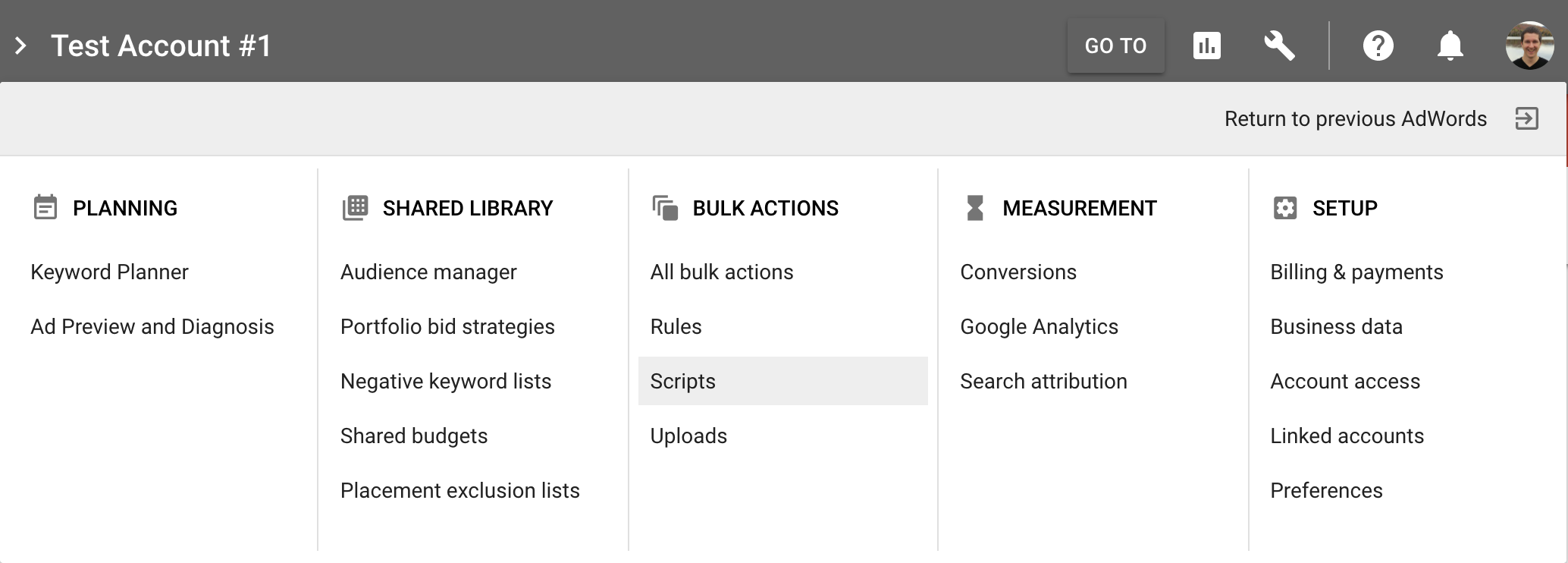Click the Measurement hourglass icon
The height and width of the screenshot is (563, 1568).
click(x=975, y=208)
